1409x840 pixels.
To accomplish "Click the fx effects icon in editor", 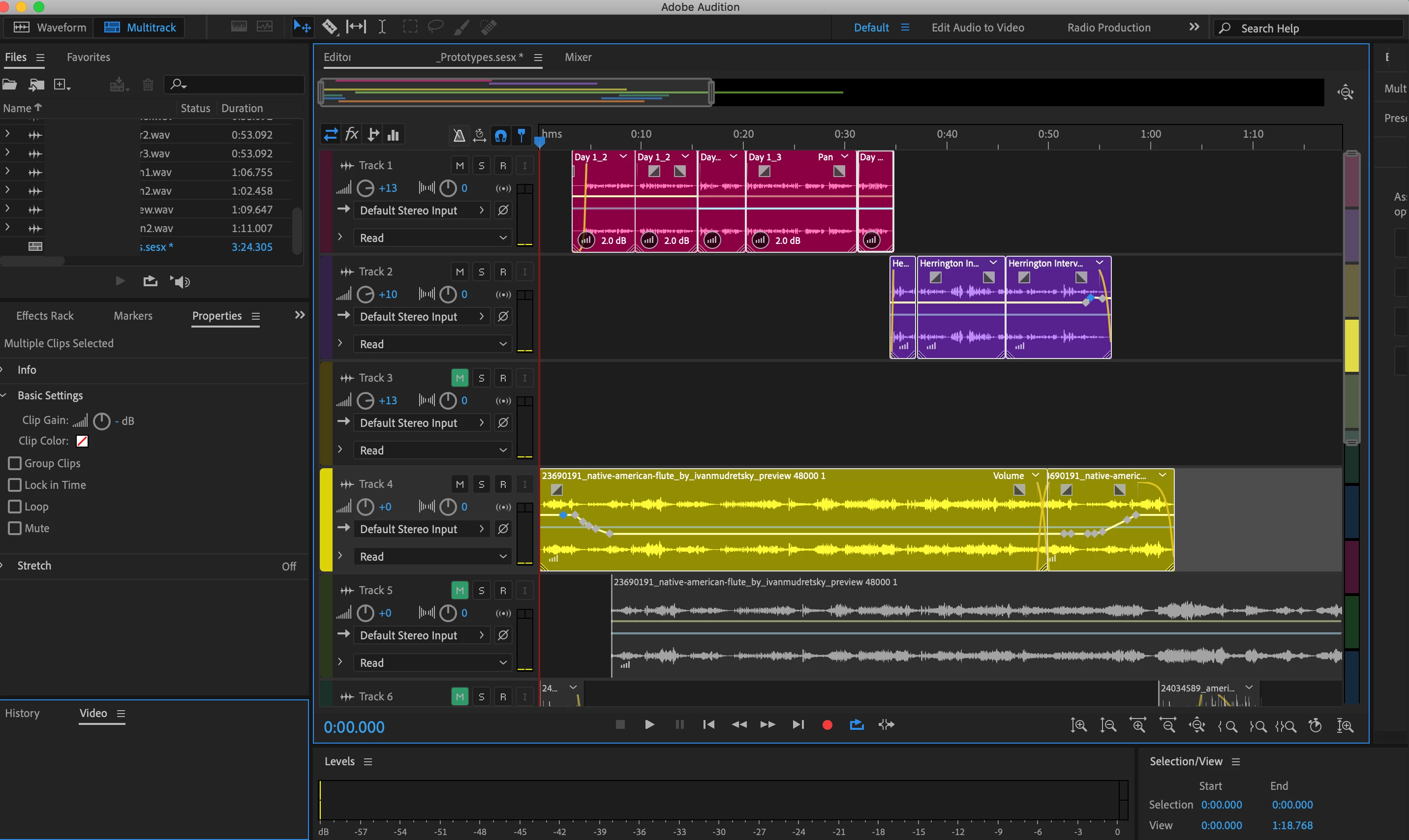I will pos(352,134).
